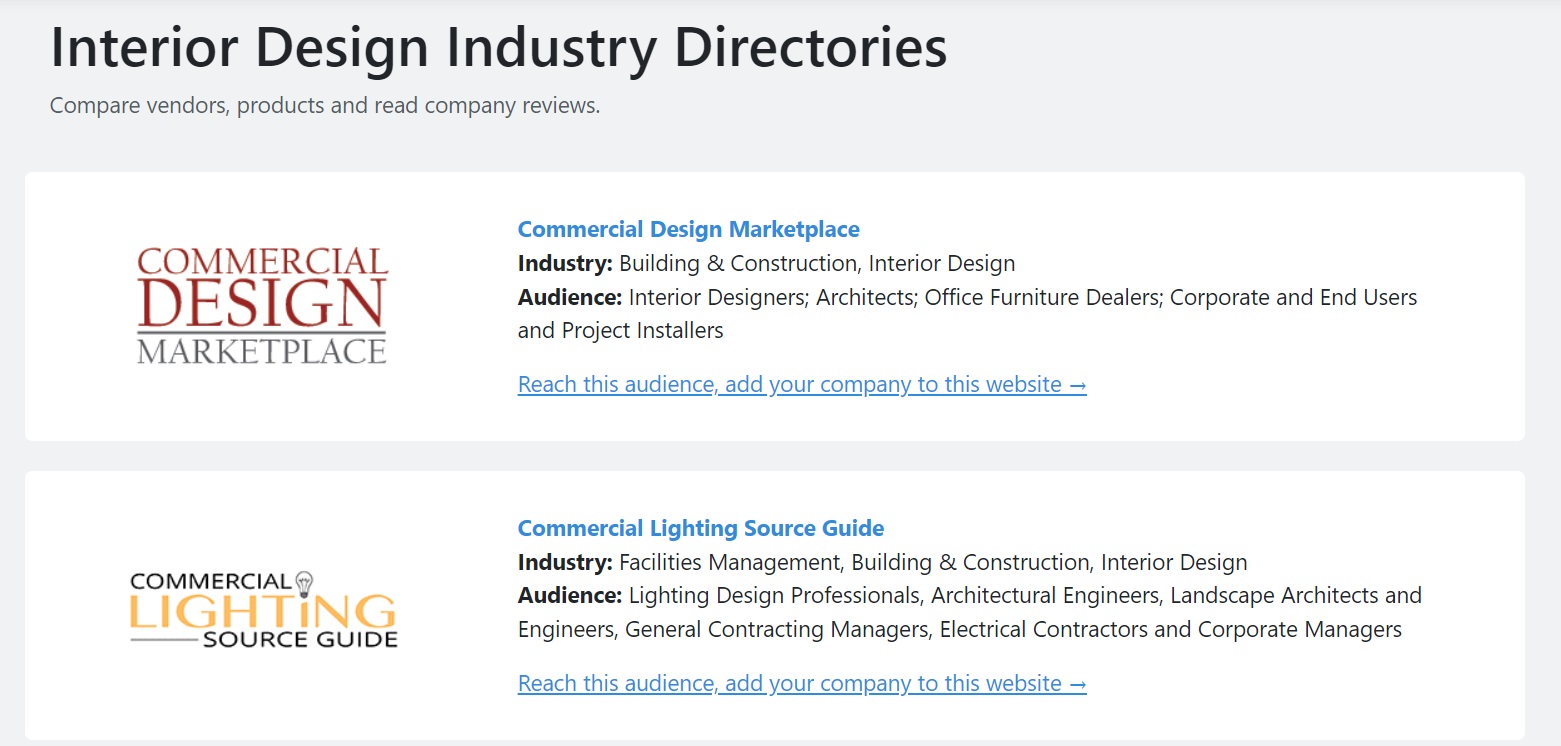Open the Commercial Lighting Source Guide title link

pos(701,528)
